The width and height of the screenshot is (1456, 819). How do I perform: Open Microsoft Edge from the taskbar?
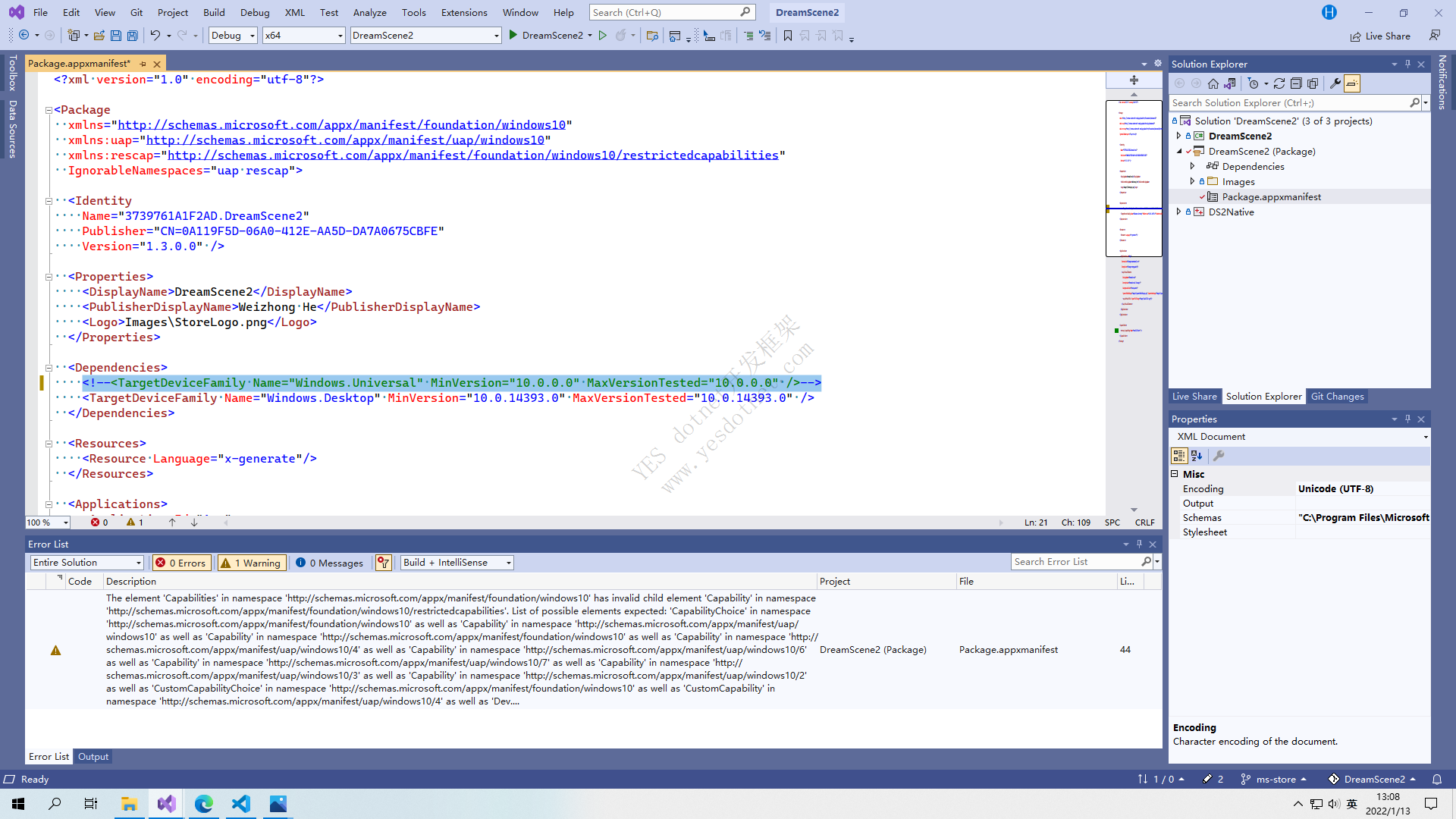pos(203,804)
